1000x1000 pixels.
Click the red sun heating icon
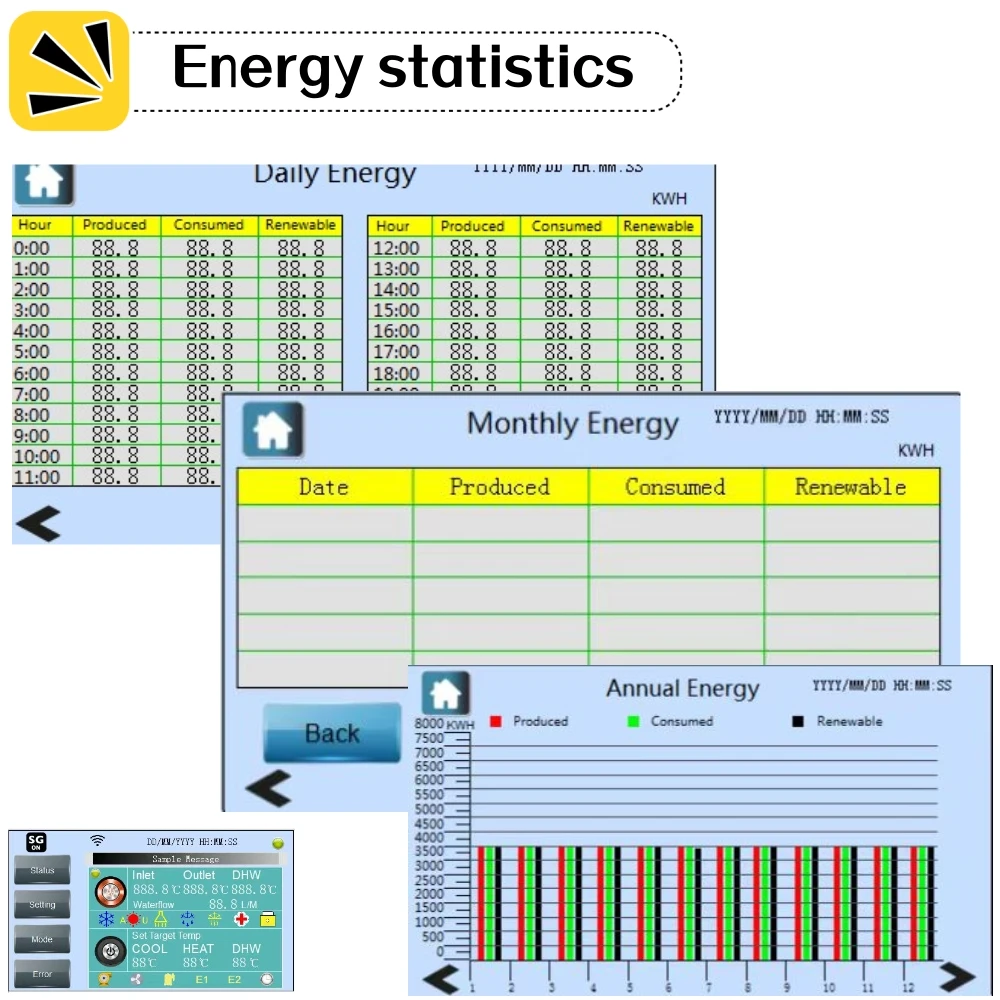pos(133,919)
